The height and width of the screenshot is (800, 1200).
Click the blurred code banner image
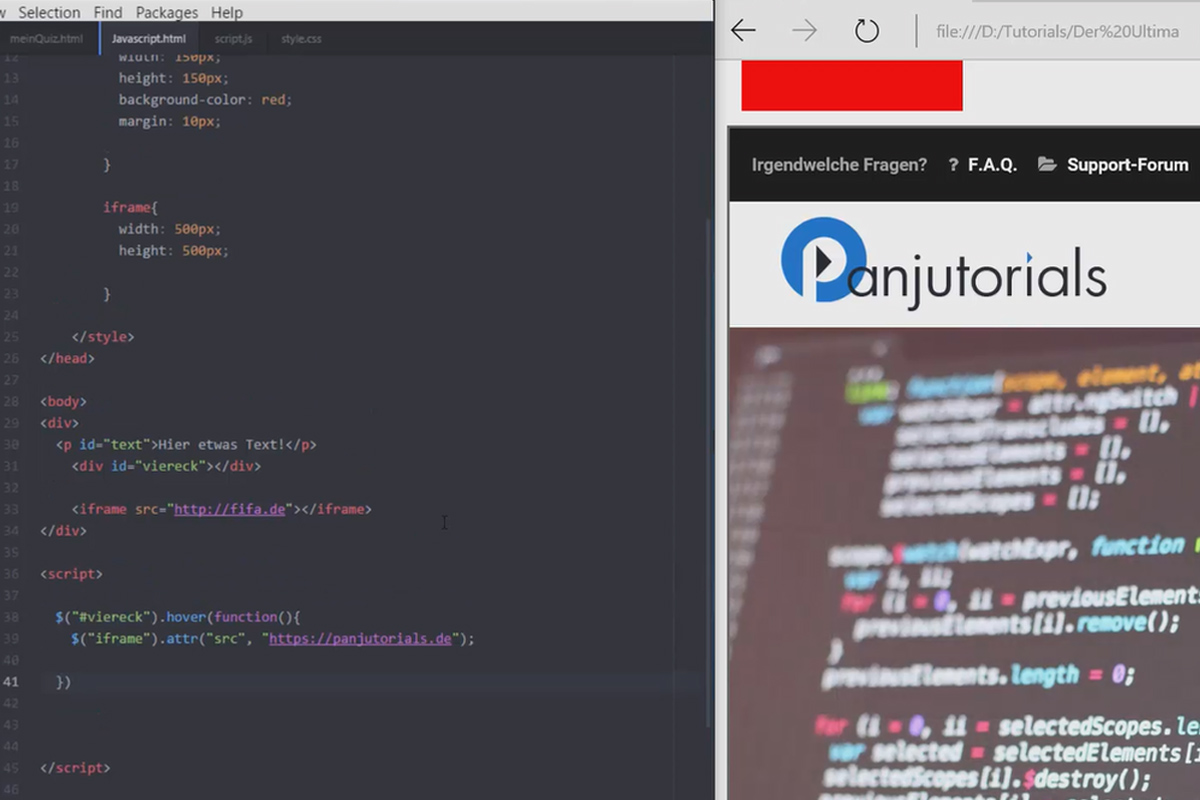click(x=965, y=563)
